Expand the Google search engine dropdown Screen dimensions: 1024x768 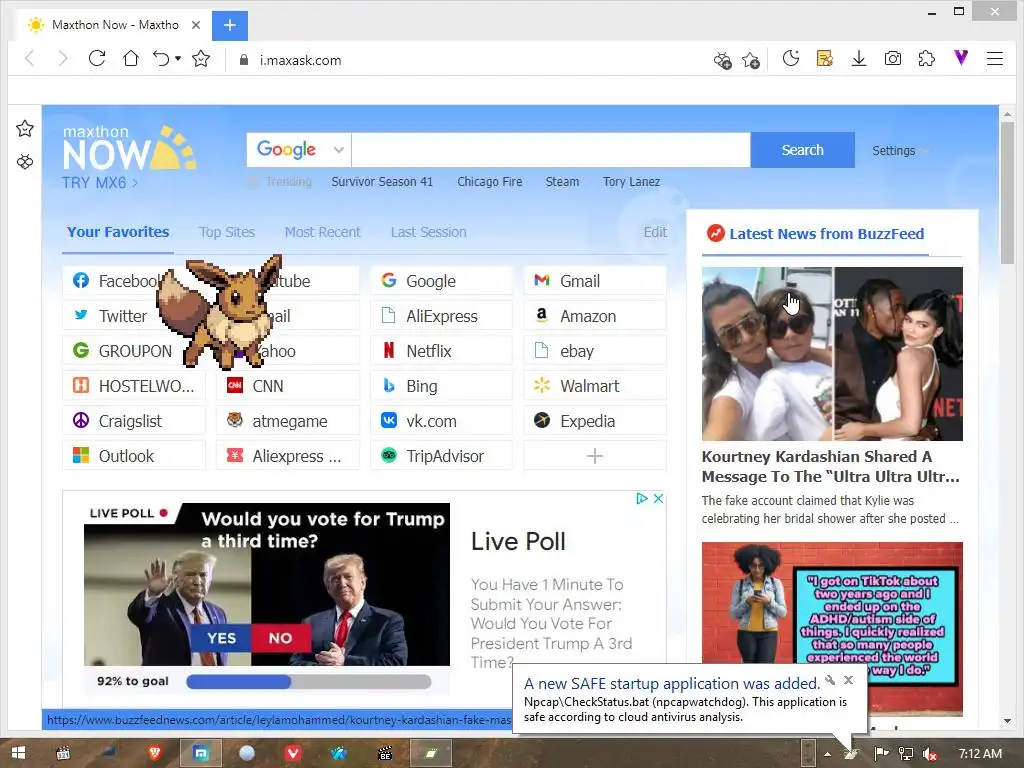338,150
